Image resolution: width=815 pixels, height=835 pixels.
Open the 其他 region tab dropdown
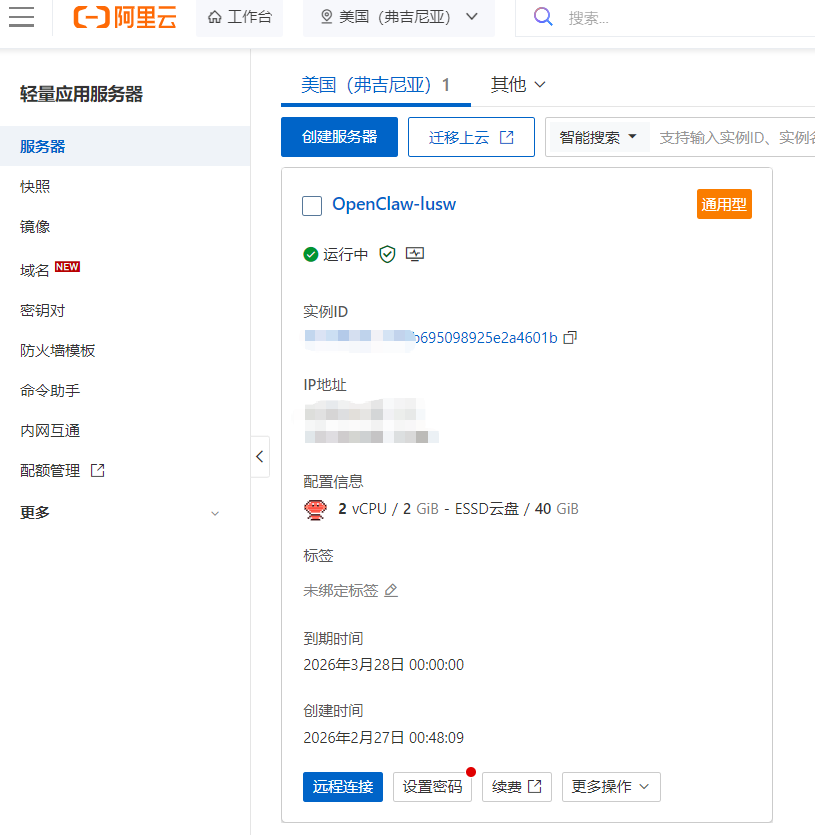pos(517,85)
